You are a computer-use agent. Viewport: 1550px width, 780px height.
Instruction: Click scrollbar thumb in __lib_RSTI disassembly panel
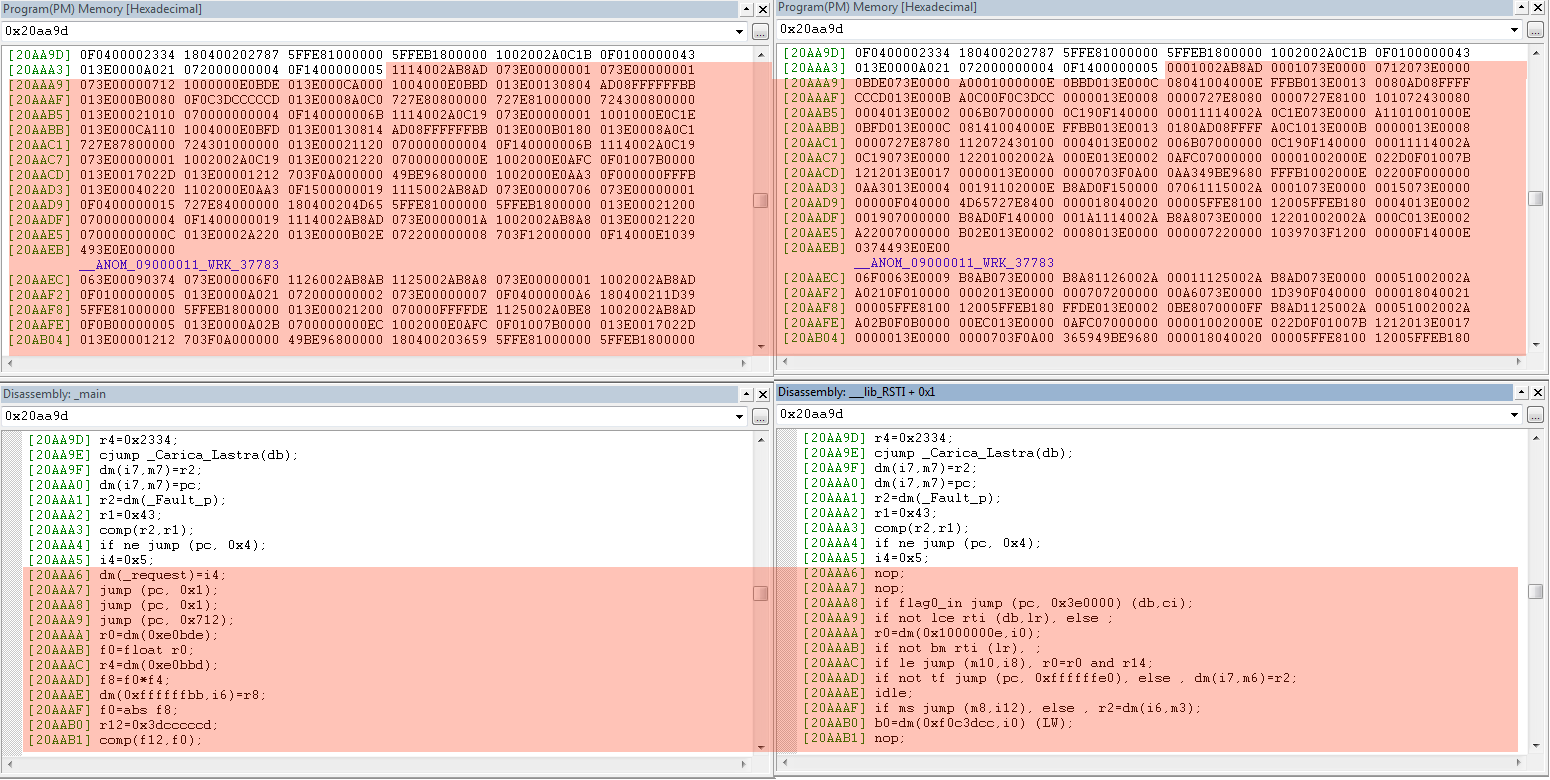coord(1536,592)
